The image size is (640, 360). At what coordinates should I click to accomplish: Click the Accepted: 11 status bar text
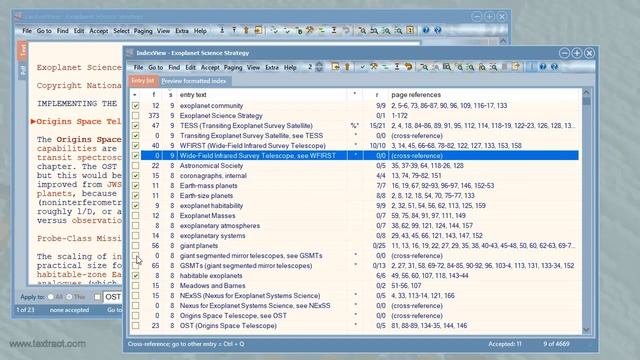point(505,344)
